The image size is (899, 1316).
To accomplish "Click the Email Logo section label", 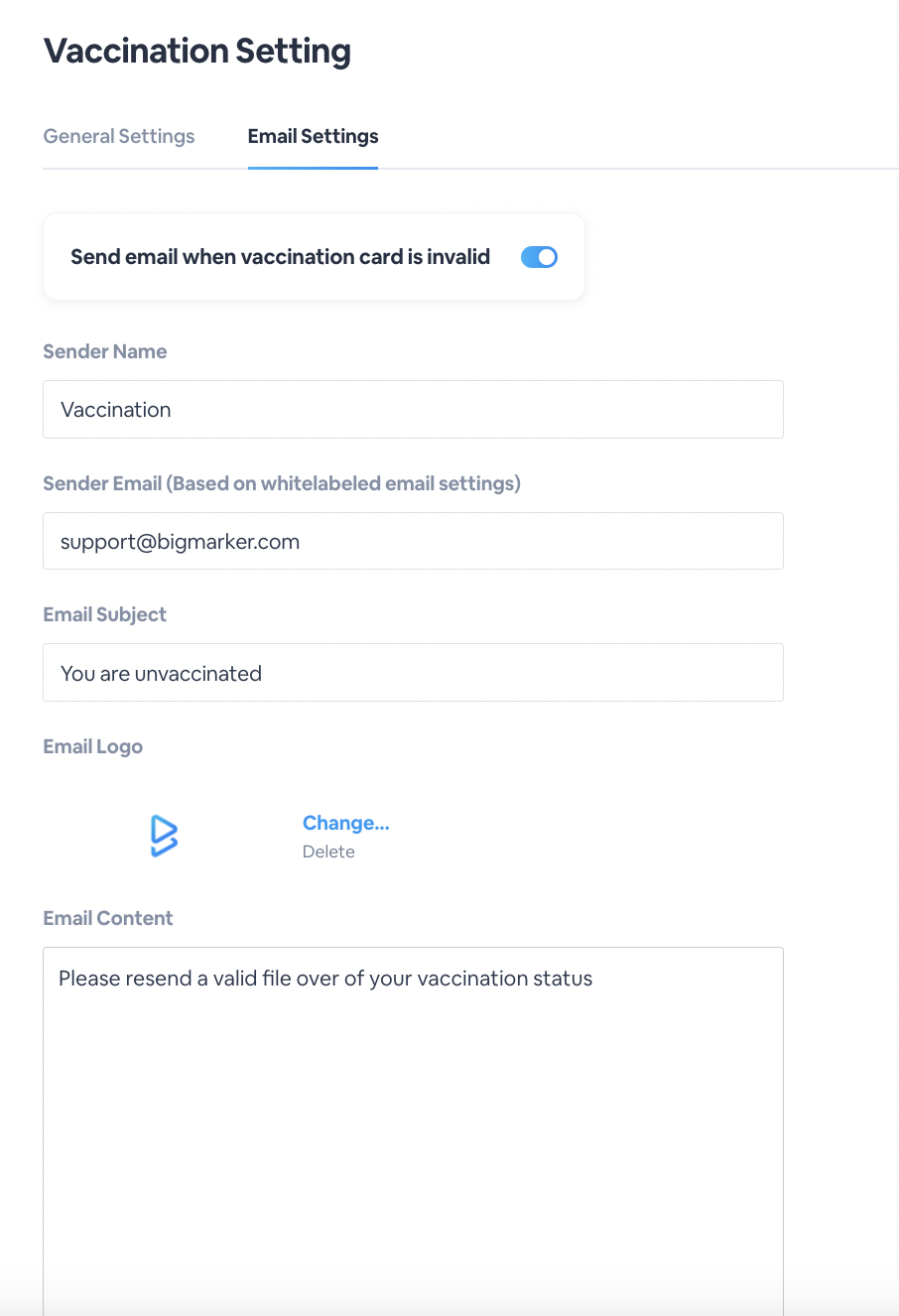I will click(x=93, y=746).
